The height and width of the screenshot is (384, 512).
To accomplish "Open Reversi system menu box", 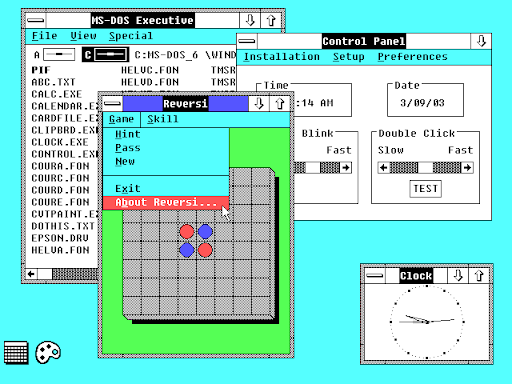I will tap(113, 104).
